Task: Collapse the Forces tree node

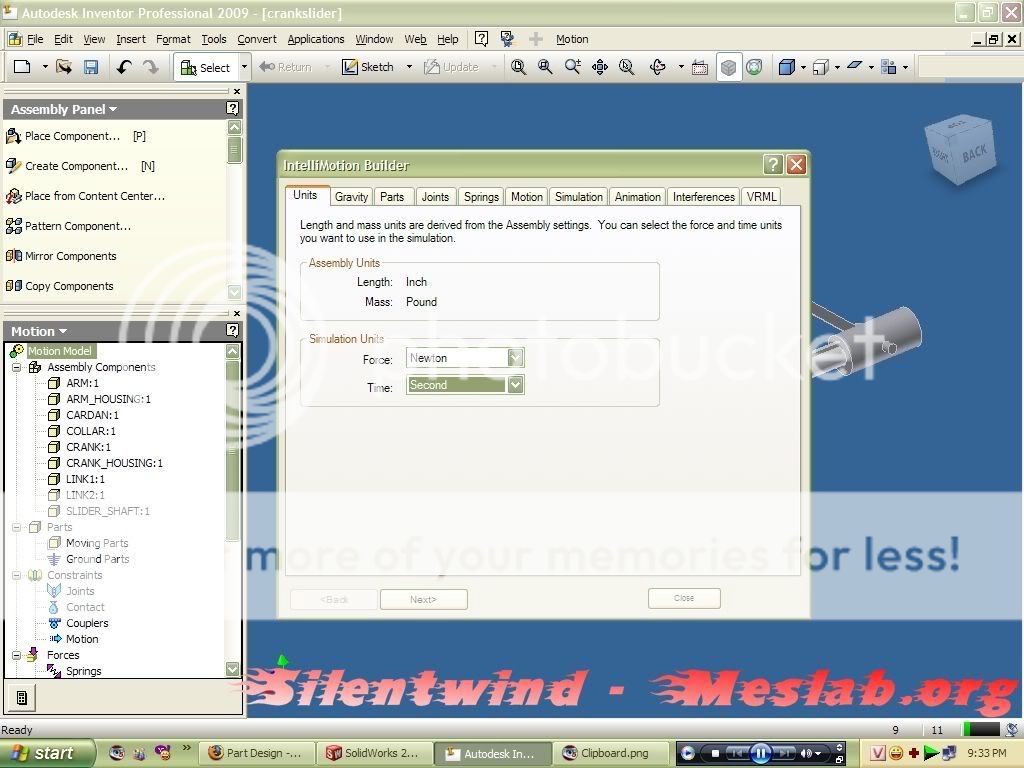Action: pos(17,655)
